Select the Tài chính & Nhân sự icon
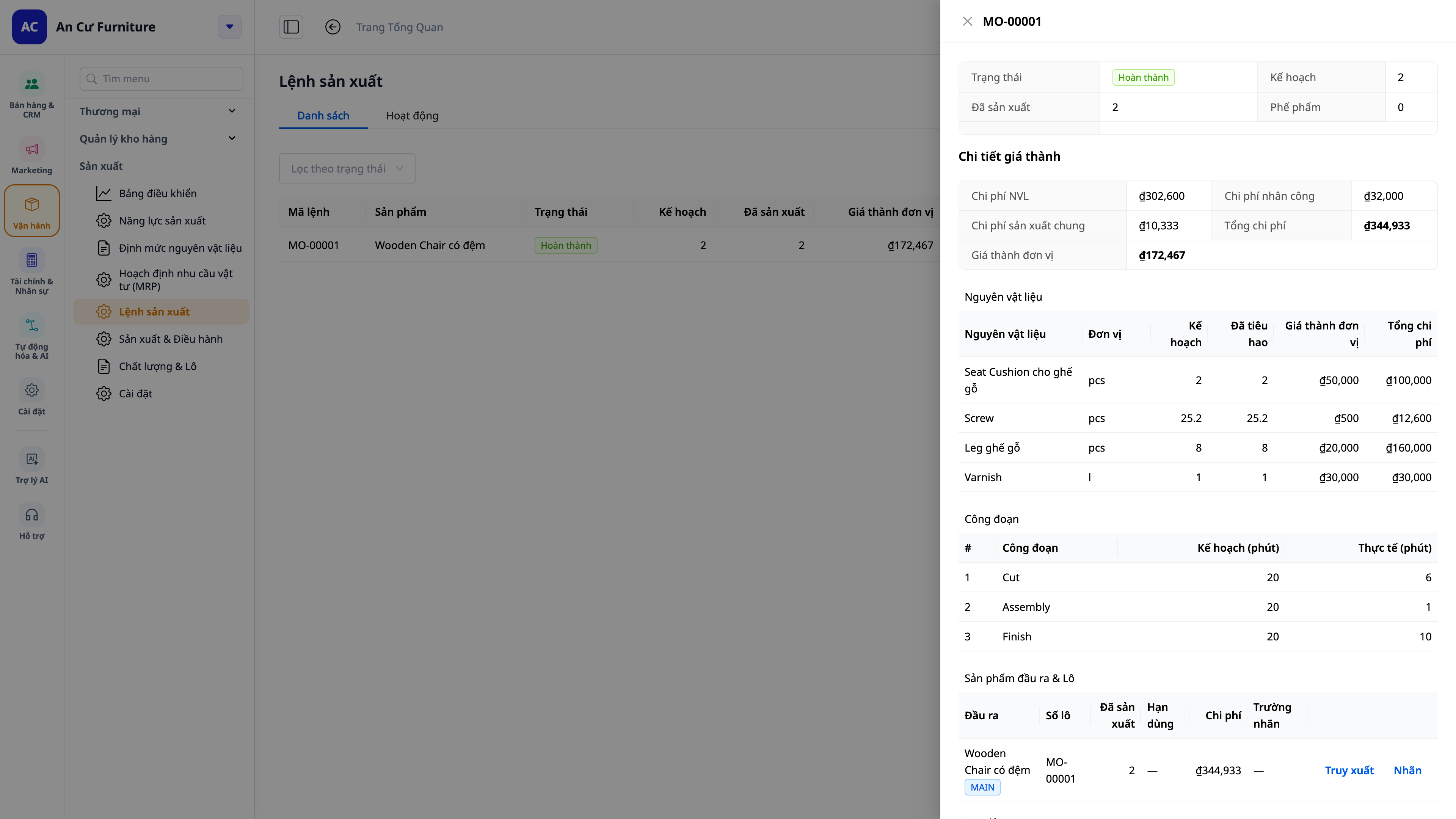The height and width of the screenshot is (819, 1456). point(31,260)
